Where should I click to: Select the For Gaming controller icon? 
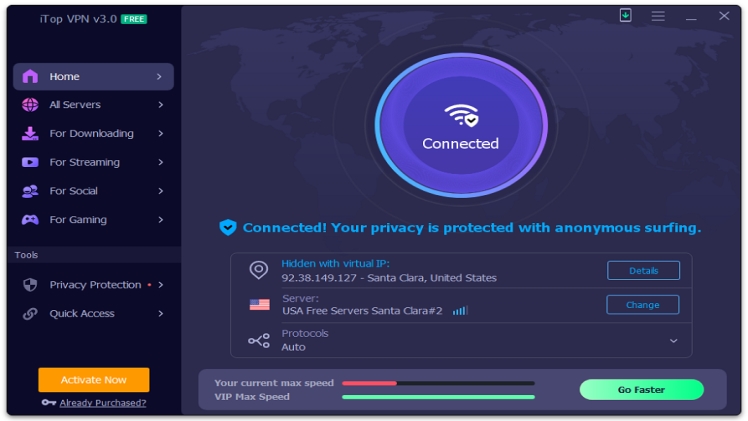[30, 220]
